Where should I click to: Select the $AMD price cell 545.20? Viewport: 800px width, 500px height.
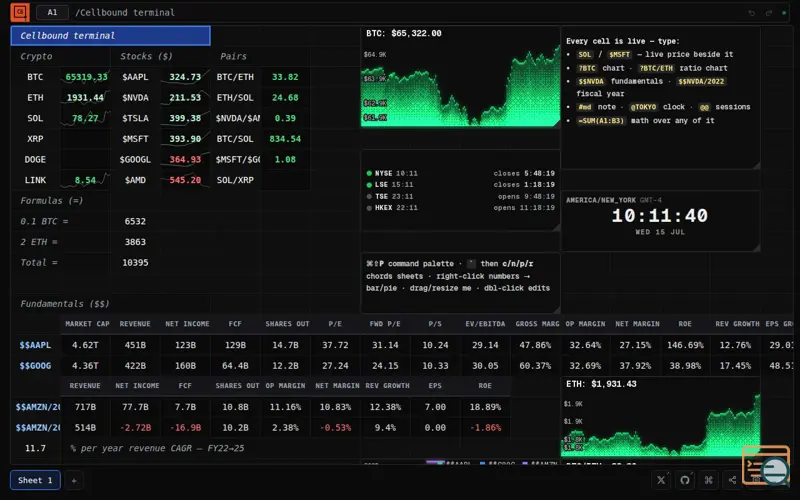[x=185, y=180]
